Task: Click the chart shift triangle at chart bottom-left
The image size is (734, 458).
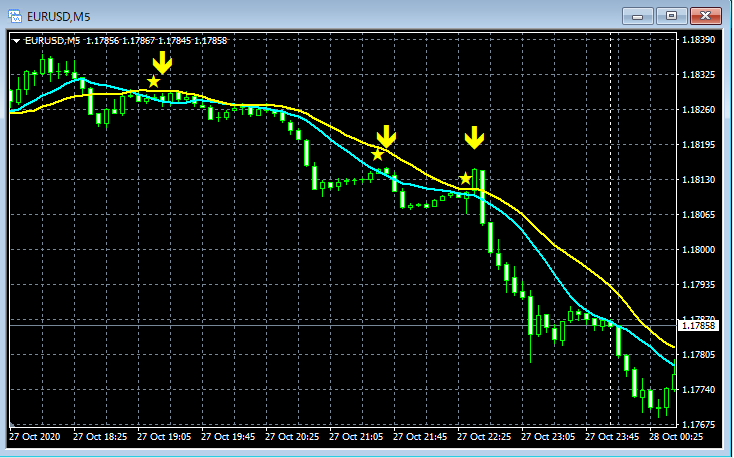Action: pos(12,425)
